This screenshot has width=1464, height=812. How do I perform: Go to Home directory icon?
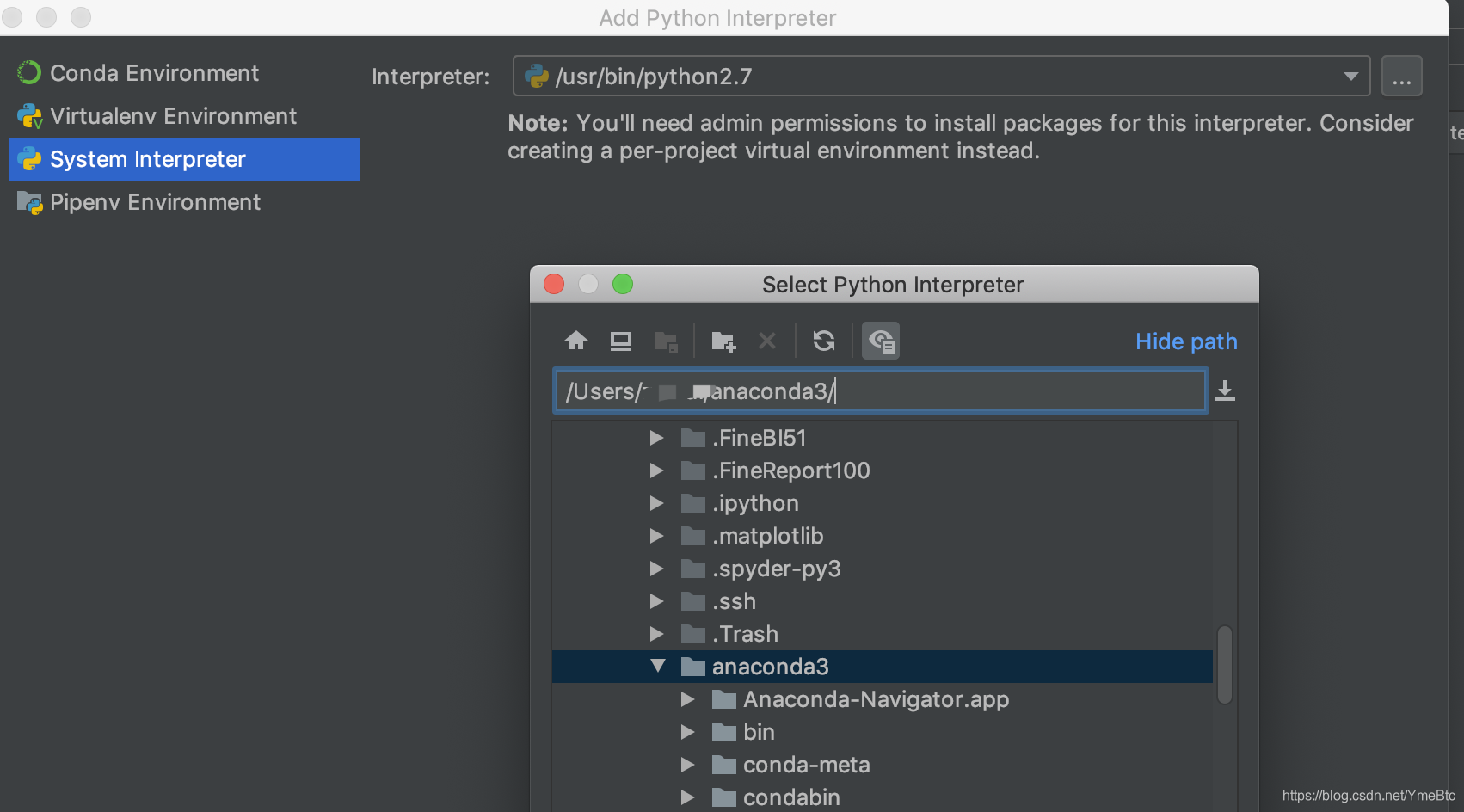(x=576, y=341)
